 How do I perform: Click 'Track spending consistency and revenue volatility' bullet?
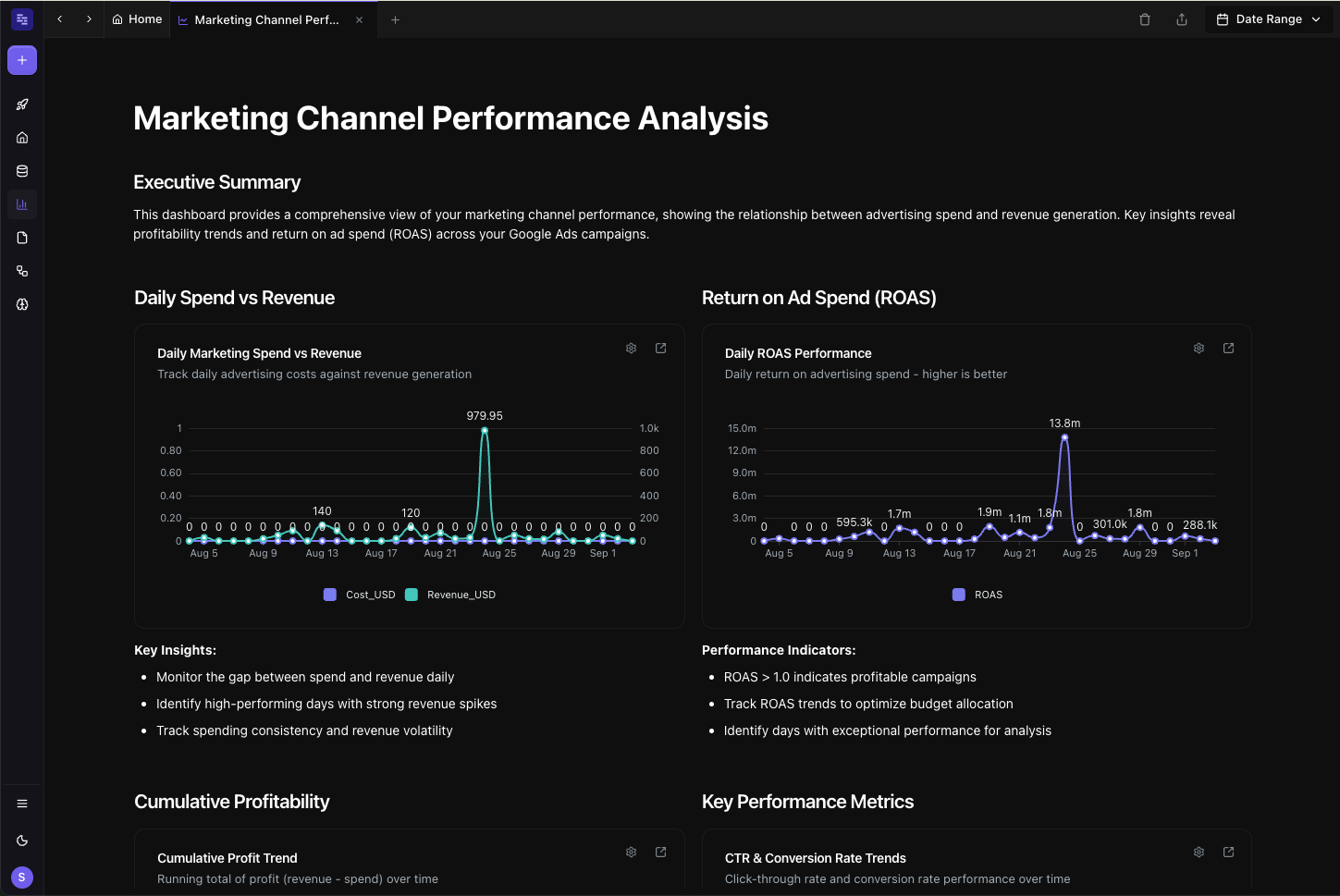pos(304,730)
